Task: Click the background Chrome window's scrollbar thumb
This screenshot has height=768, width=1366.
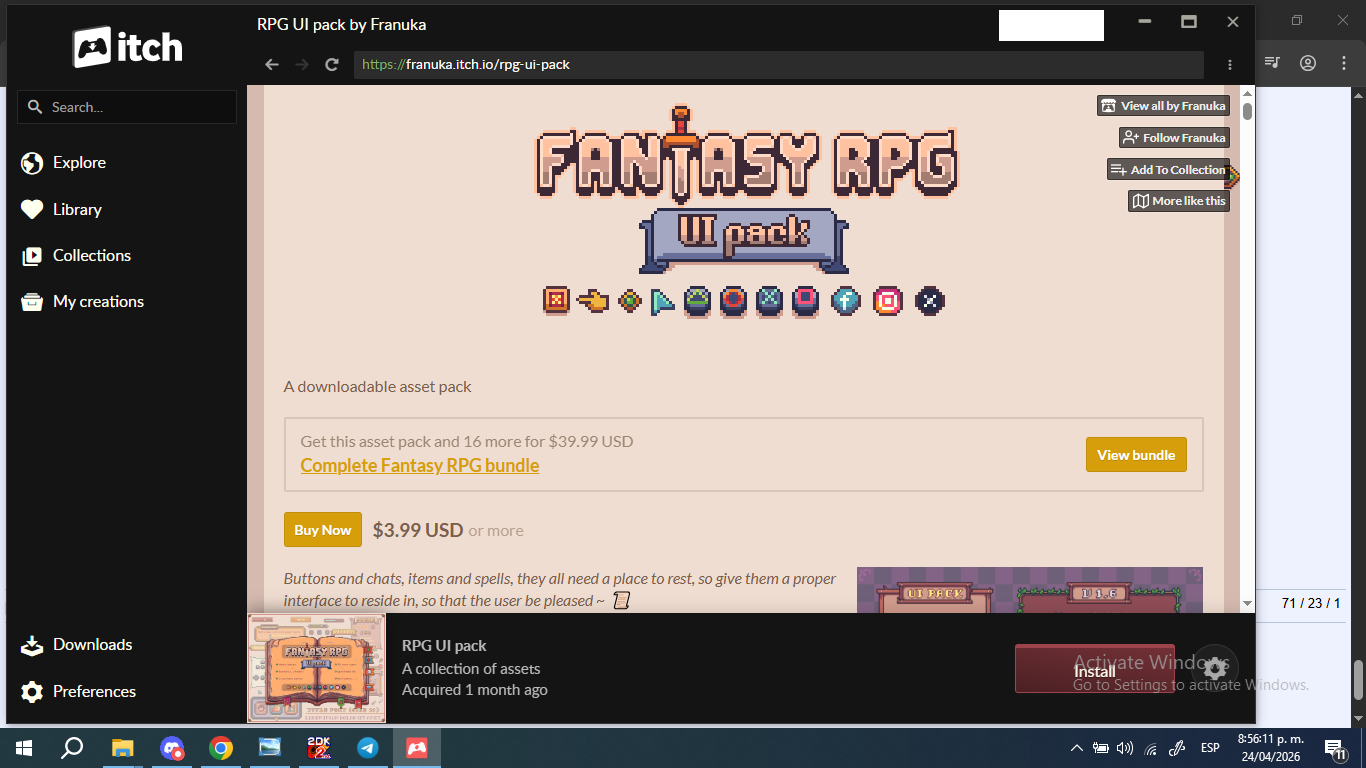Action: (1358, 680)
